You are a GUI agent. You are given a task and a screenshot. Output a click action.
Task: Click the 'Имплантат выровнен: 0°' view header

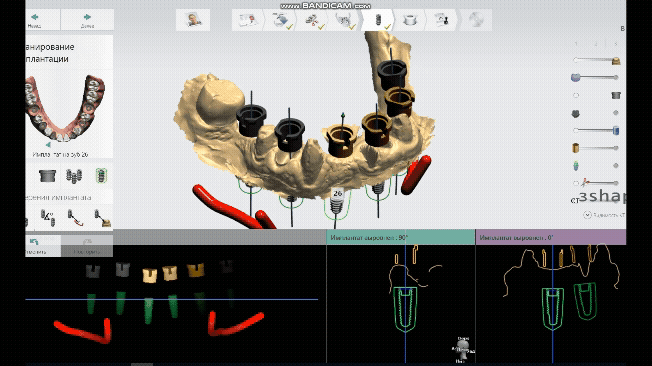click(x=551, y=237)
